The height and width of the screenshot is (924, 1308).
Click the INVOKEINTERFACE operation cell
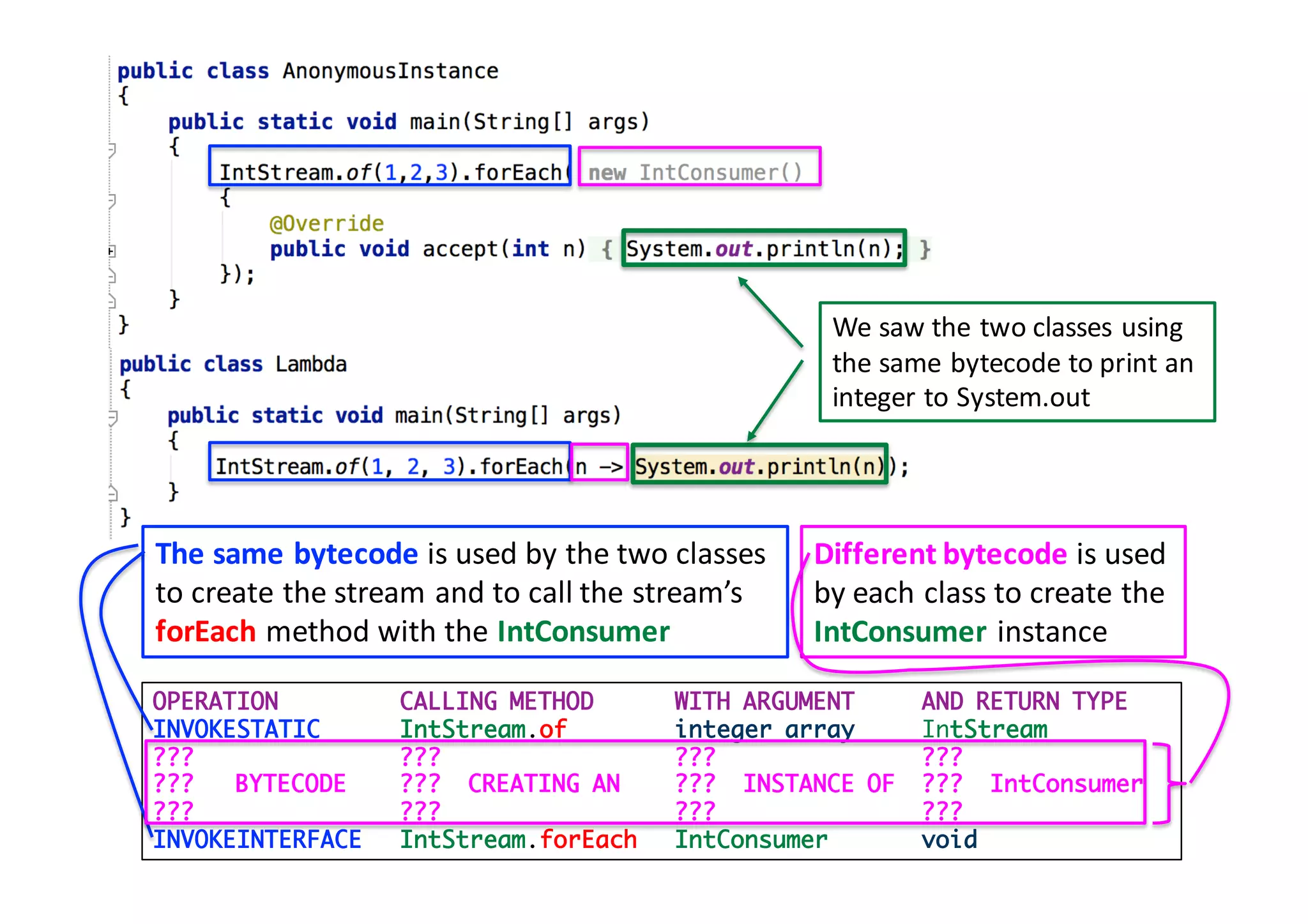(x=257, y=840)
